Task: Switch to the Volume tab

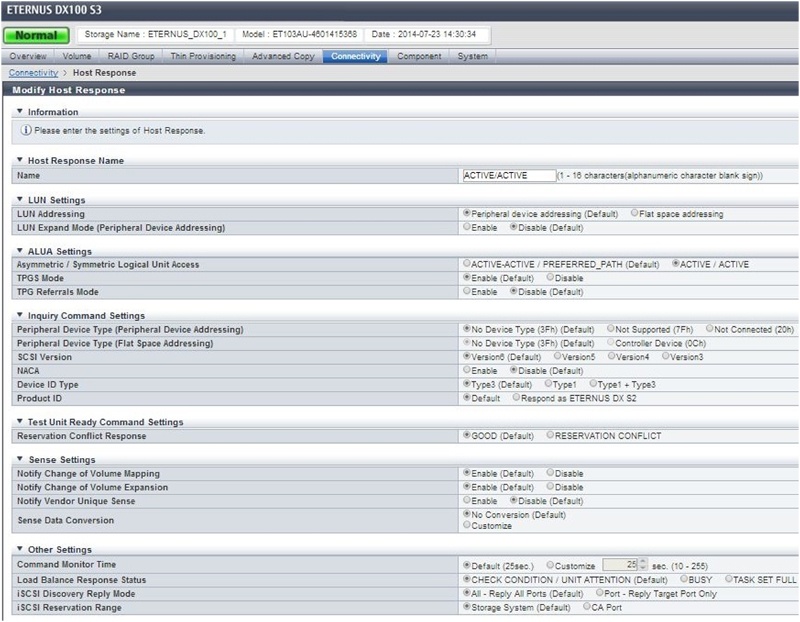Action: pos(77,56)
